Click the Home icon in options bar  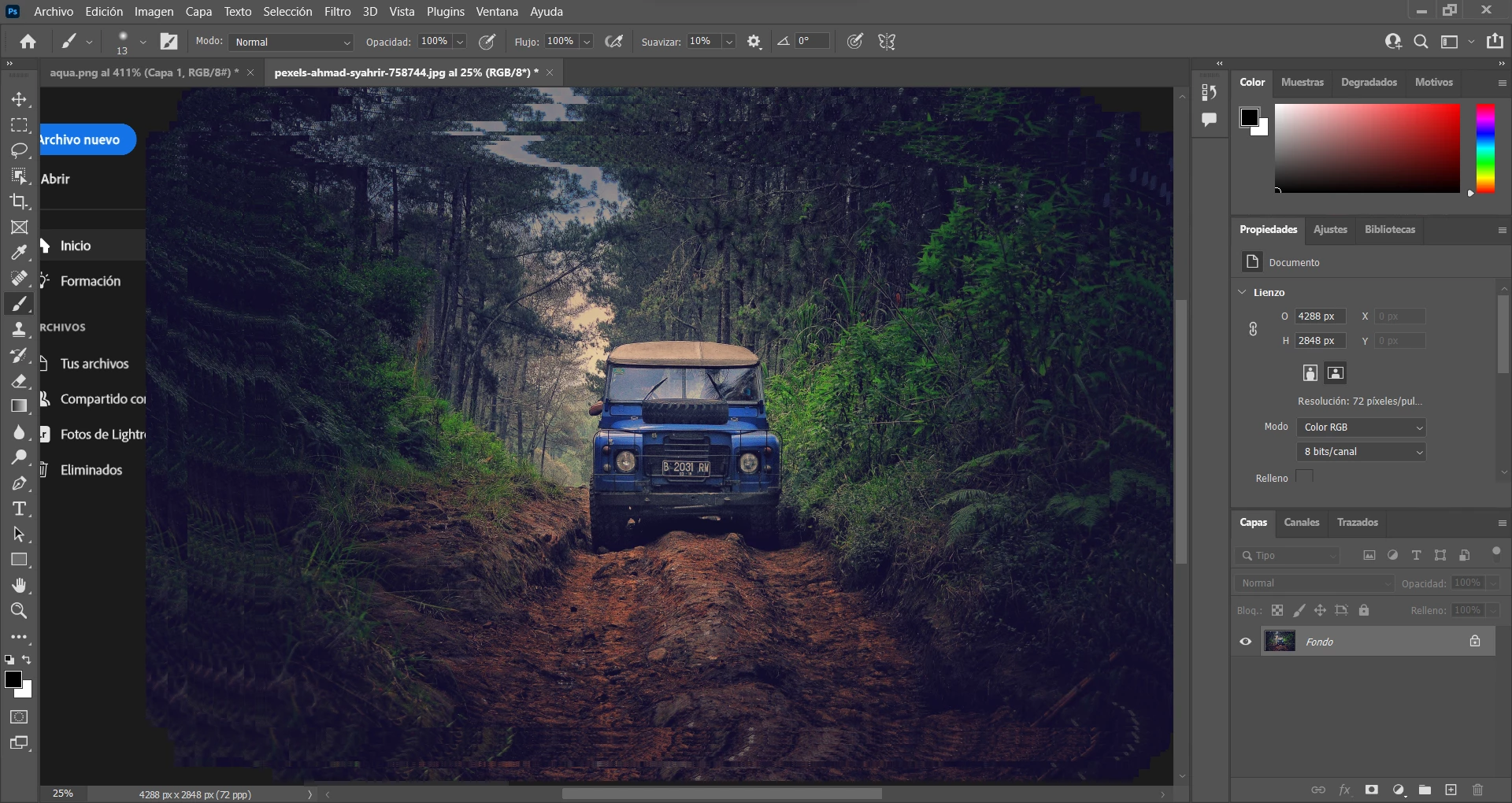(x=28, y=42)
